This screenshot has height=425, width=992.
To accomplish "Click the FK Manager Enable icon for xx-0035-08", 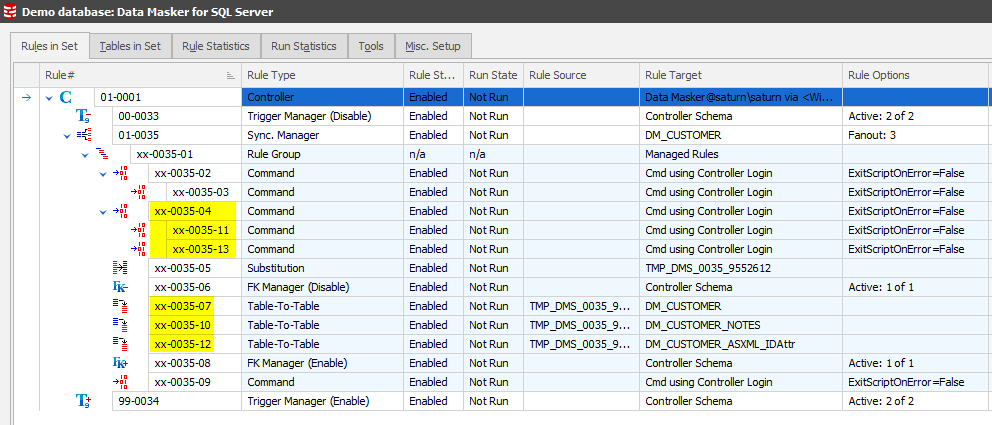I will coord(121,363).
